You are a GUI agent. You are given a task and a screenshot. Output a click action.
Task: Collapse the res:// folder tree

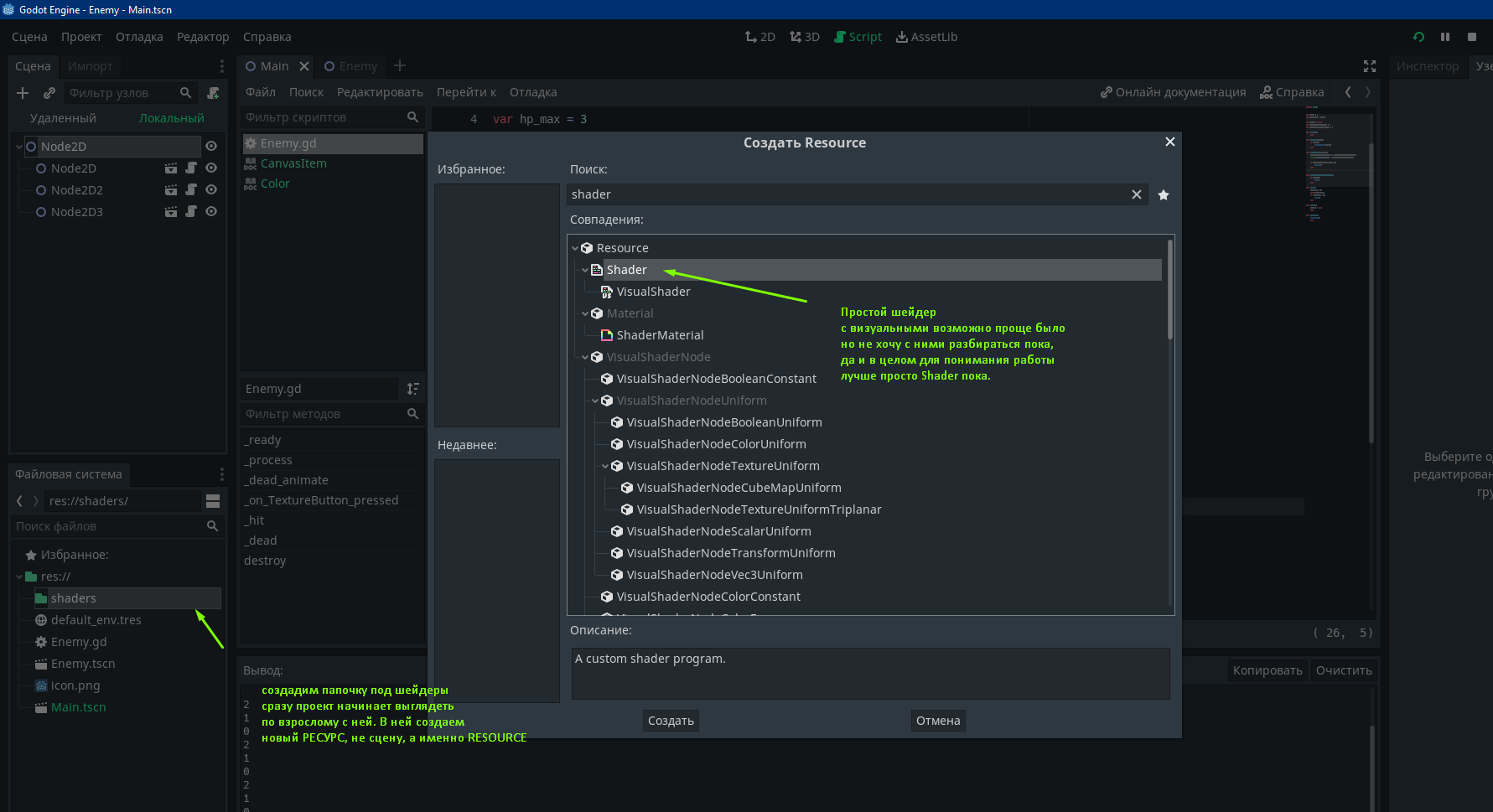point(19,577)
